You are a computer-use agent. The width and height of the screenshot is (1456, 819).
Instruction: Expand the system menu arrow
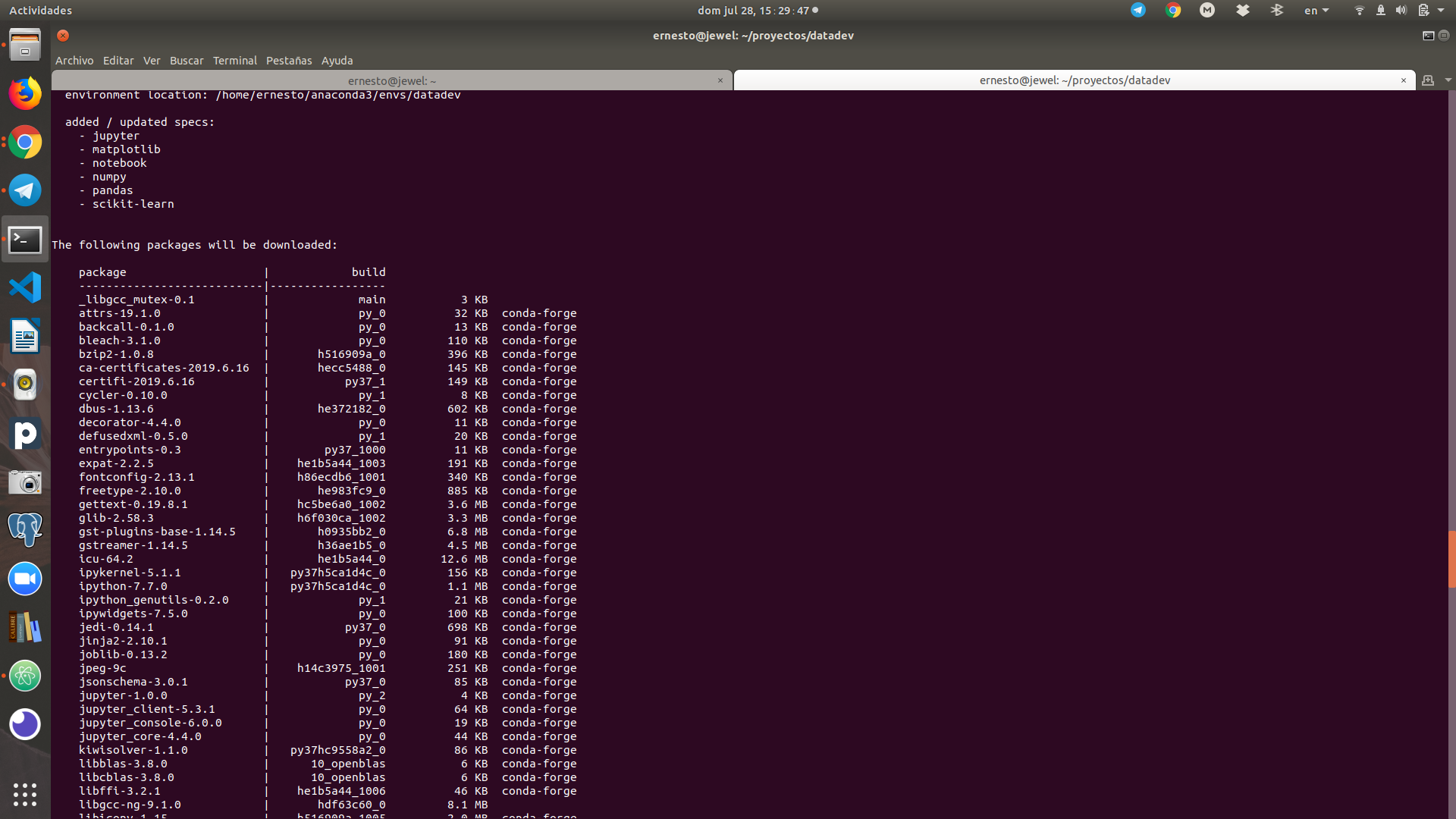click(1441, 11)
